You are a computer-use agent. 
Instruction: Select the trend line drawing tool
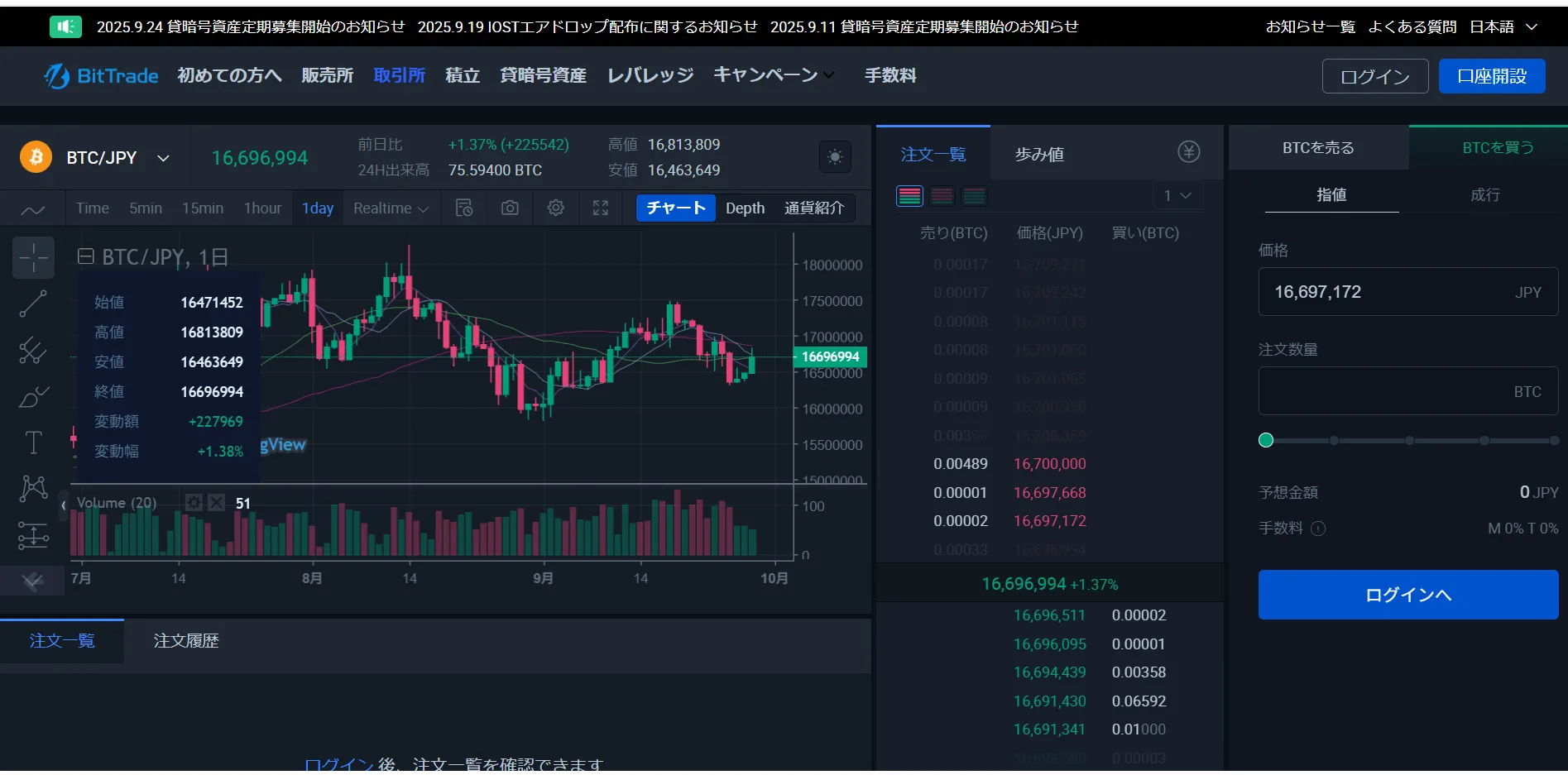33,304
